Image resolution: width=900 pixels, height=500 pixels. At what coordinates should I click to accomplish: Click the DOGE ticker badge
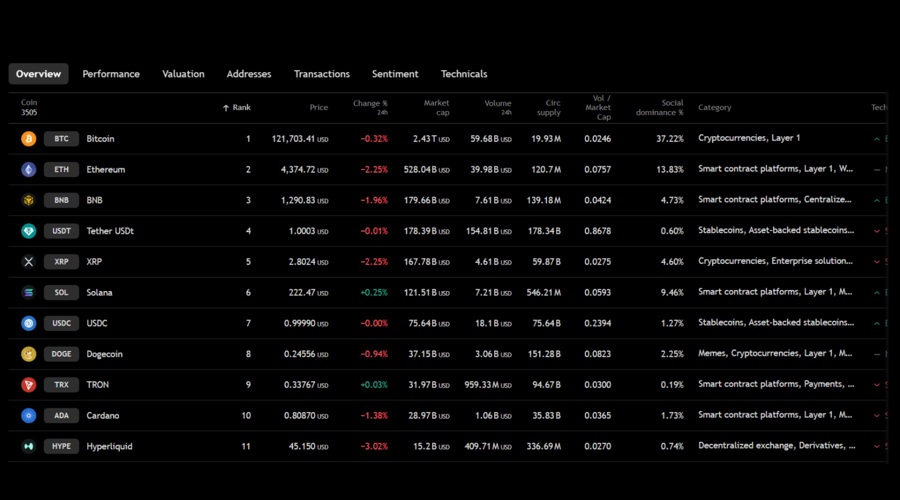pyautogui.click(x=61, y=354)
